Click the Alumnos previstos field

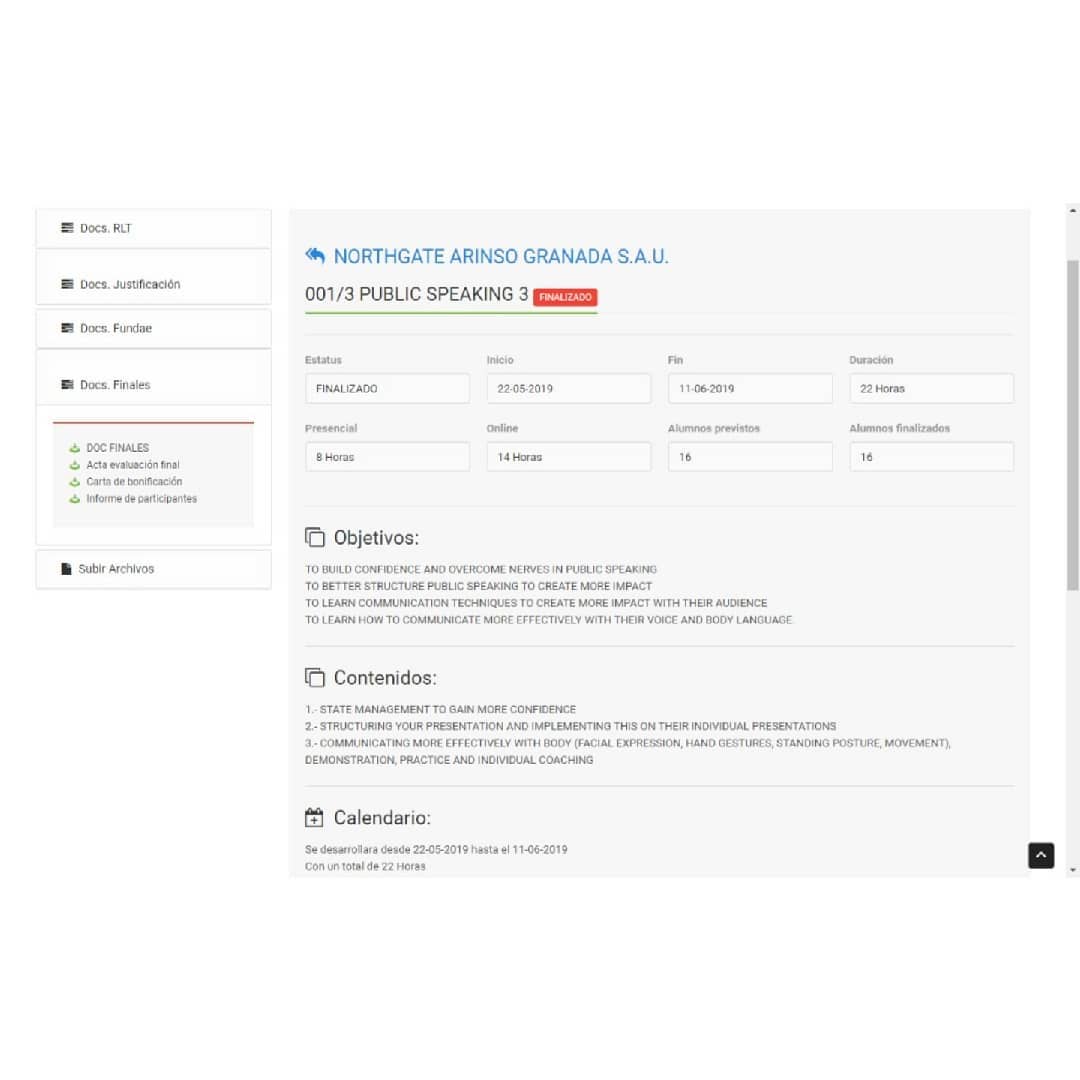click(x=750, y=457)
